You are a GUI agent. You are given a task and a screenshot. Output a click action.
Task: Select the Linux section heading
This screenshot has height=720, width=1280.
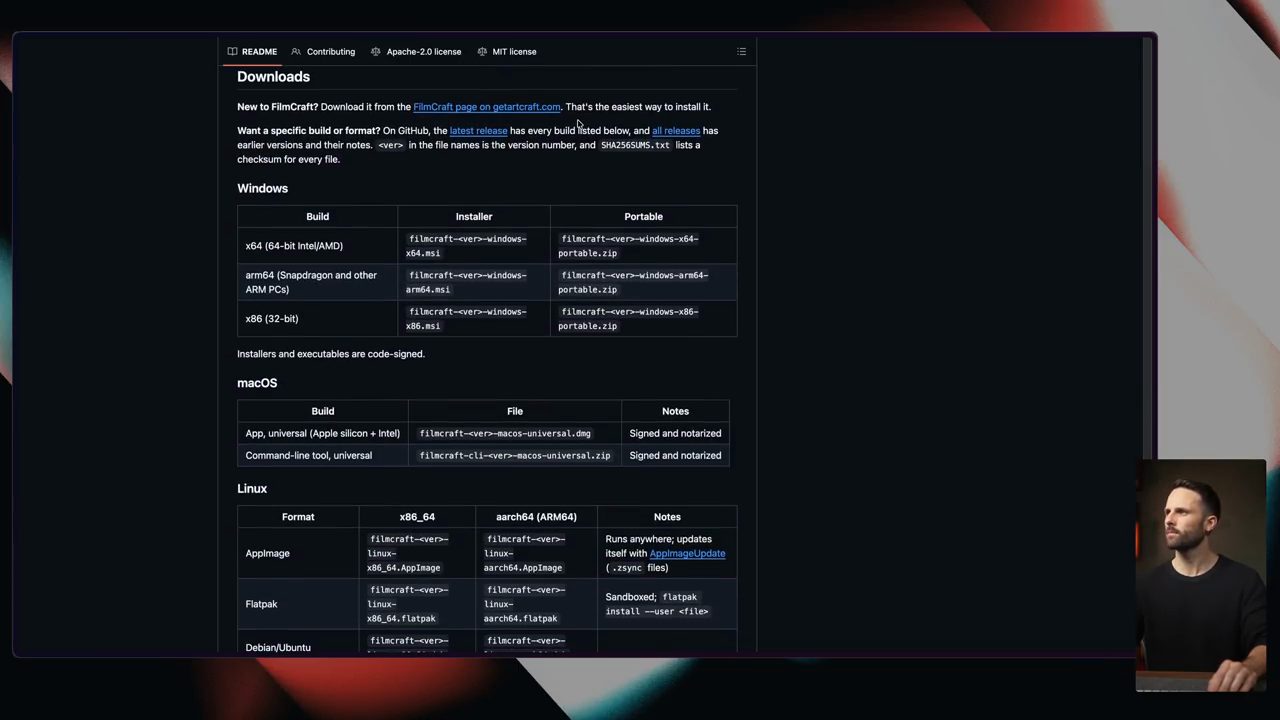pos(252,489)
